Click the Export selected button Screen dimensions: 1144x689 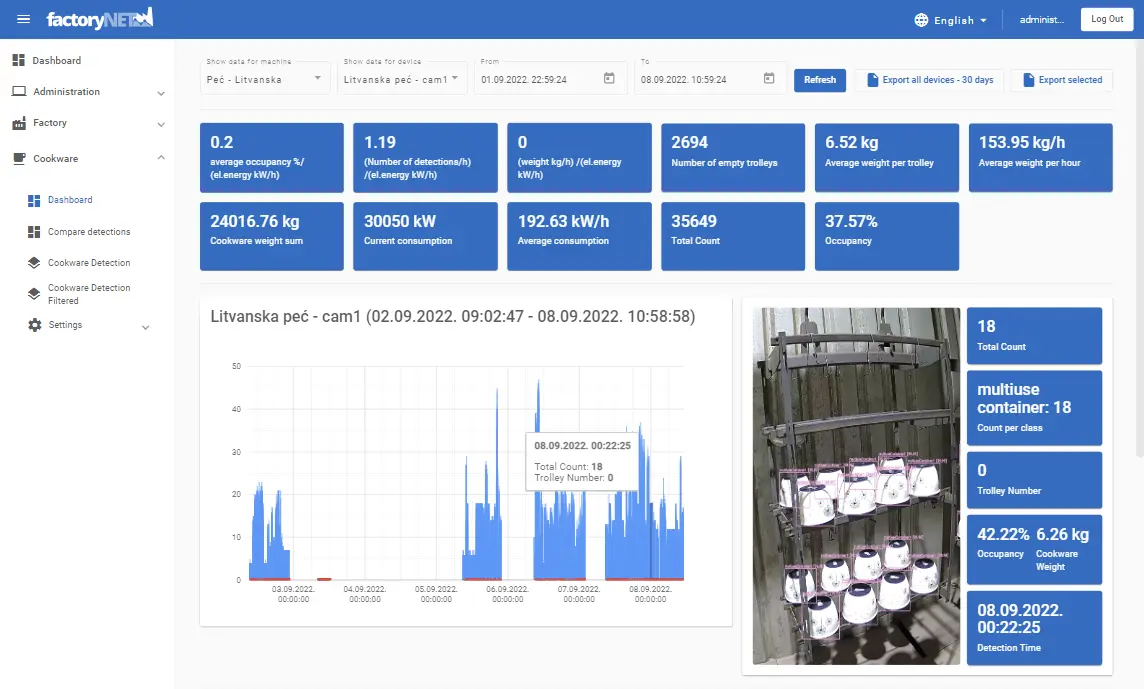(x=1062, y=80)
